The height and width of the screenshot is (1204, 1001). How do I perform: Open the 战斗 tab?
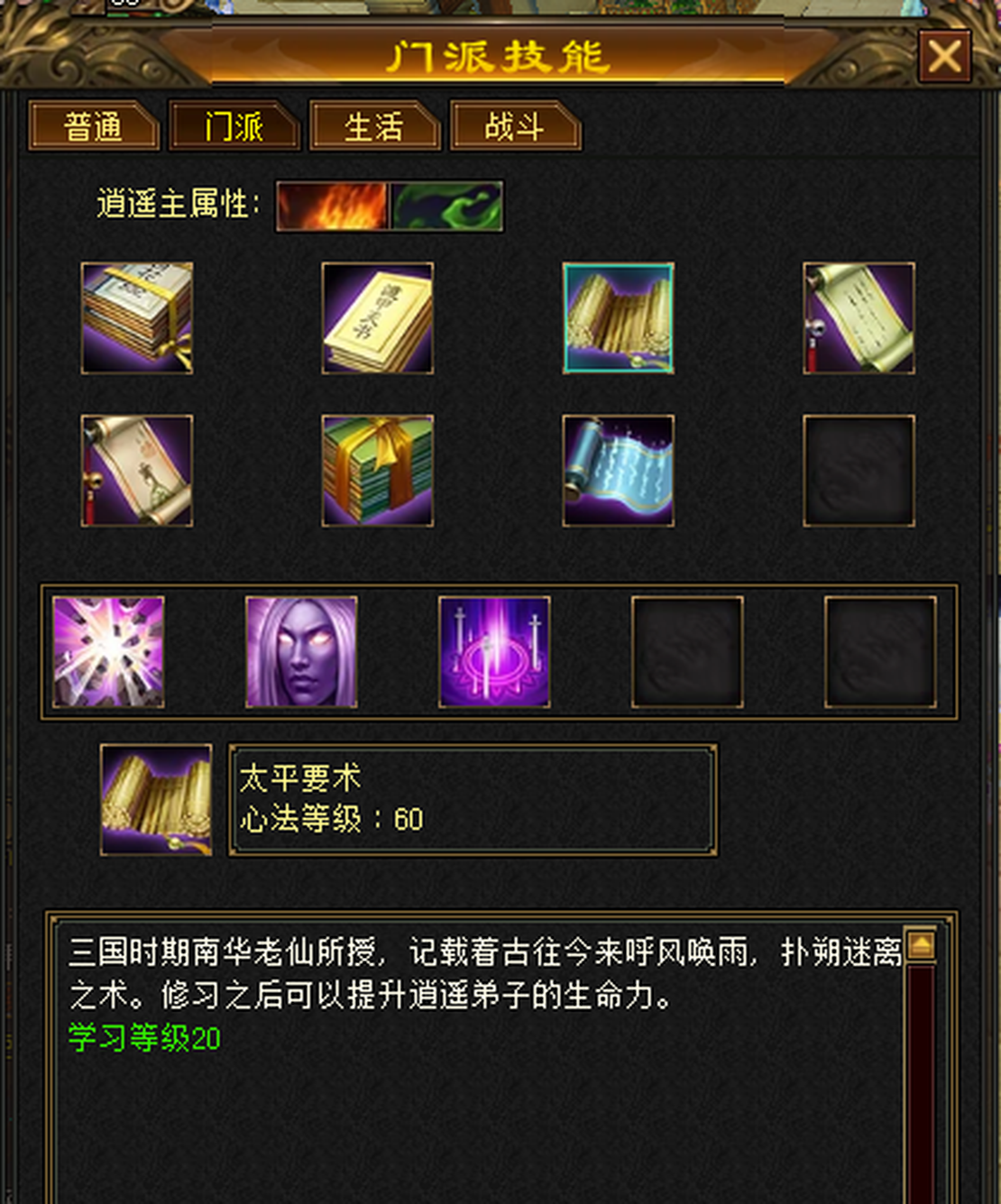pyautogui.click(x=515, y=126)
